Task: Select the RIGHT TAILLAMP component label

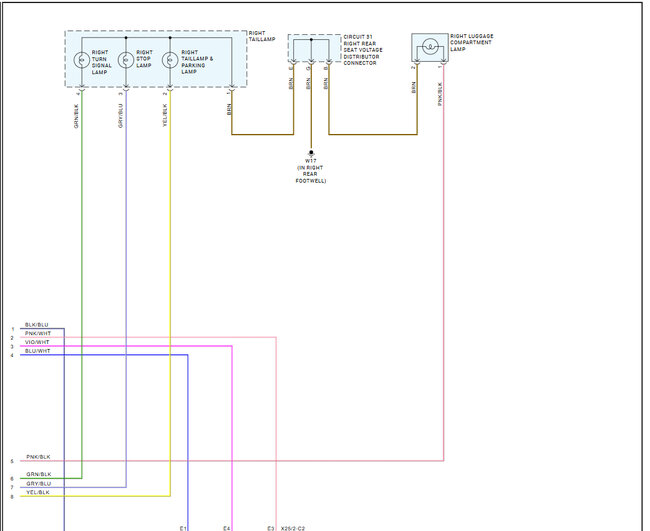Action: pyautogui.click(x=262, y=36)
